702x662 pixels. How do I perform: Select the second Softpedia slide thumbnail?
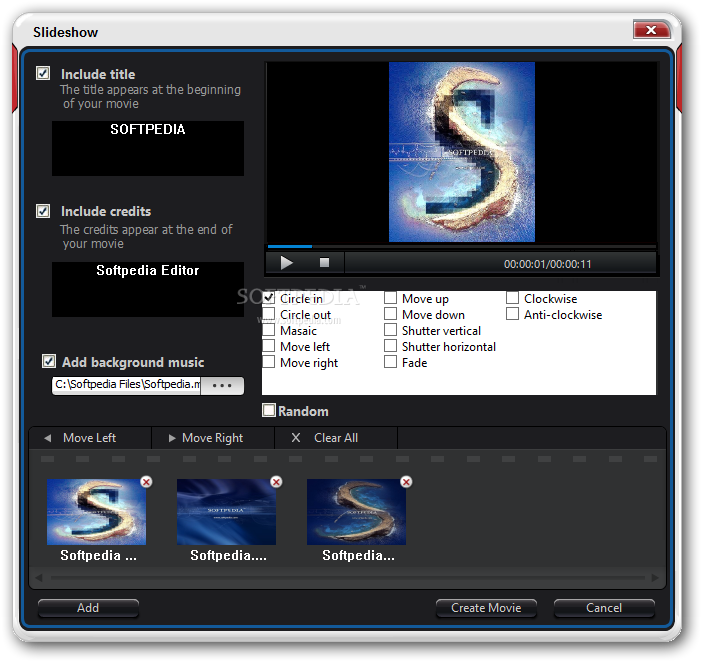(x=227, y=512)
